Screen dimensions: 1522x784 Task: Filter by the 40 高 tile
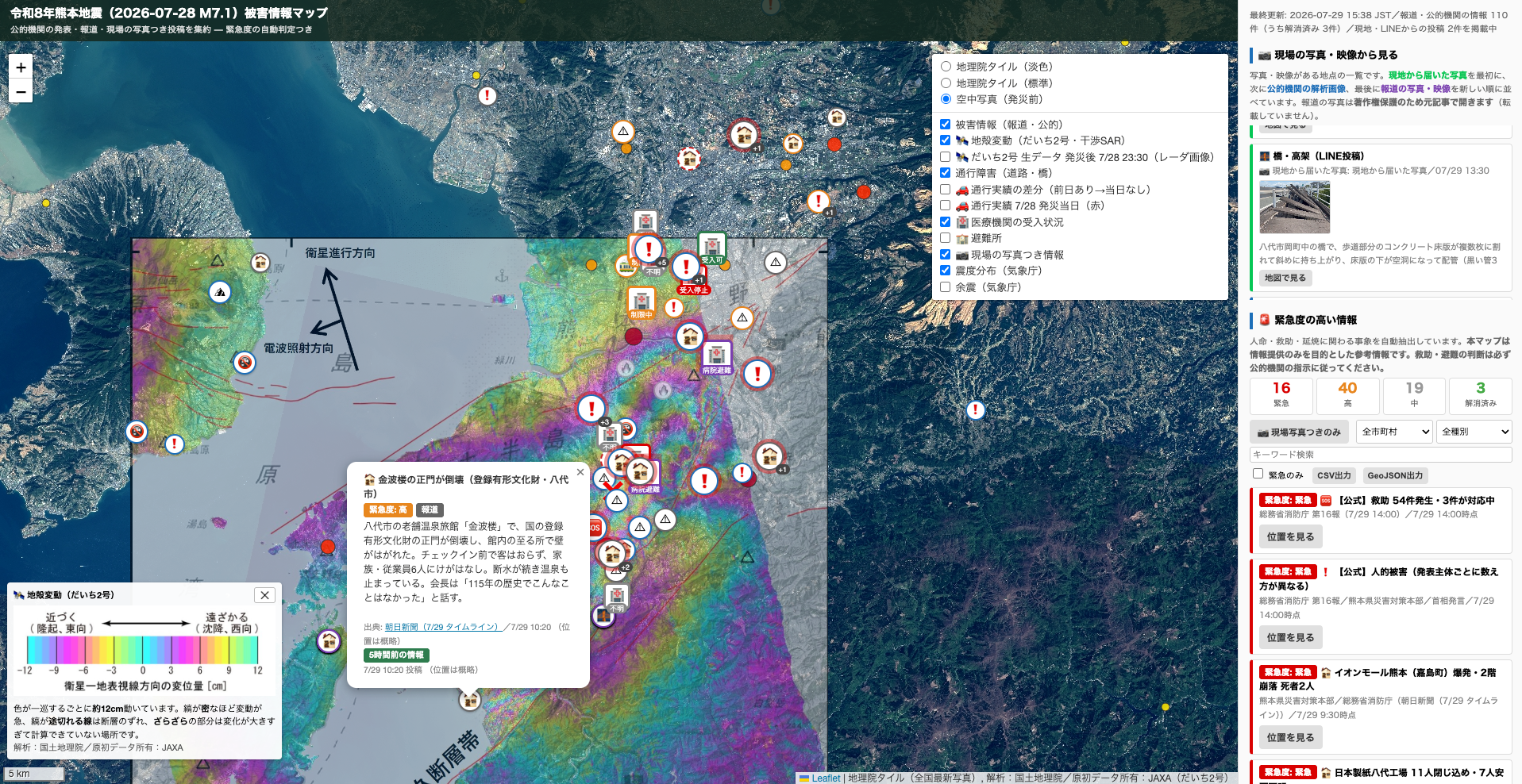pos(1347,394)
